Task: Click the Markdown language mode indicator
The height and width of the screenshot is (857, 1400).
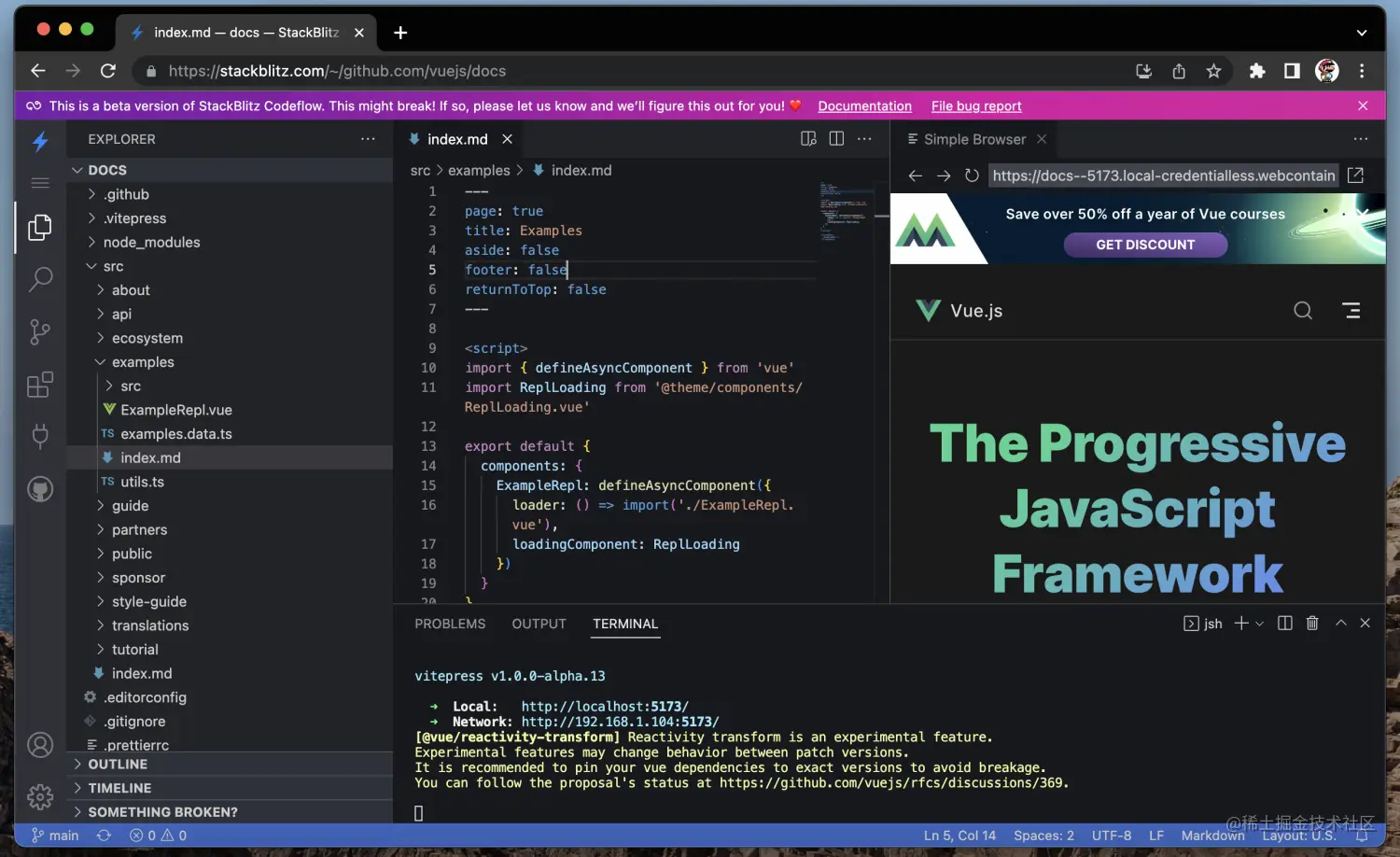Action: coord(1212,836)
